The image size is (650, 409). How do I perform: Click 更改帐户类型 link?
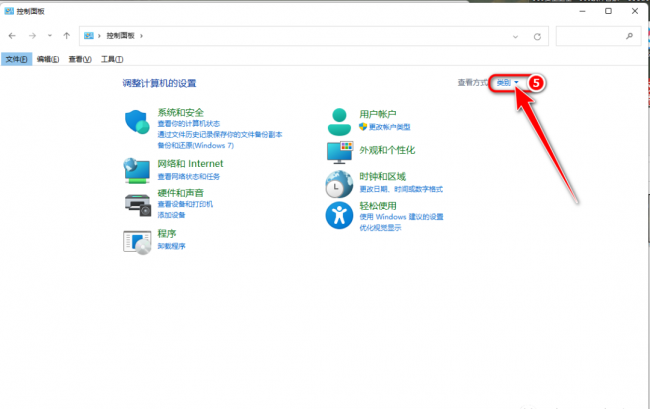390,127
